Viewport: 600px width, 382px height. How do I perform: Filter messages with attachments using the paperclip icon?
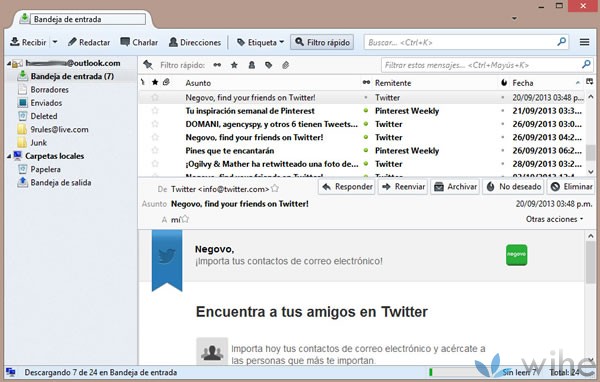285,65
